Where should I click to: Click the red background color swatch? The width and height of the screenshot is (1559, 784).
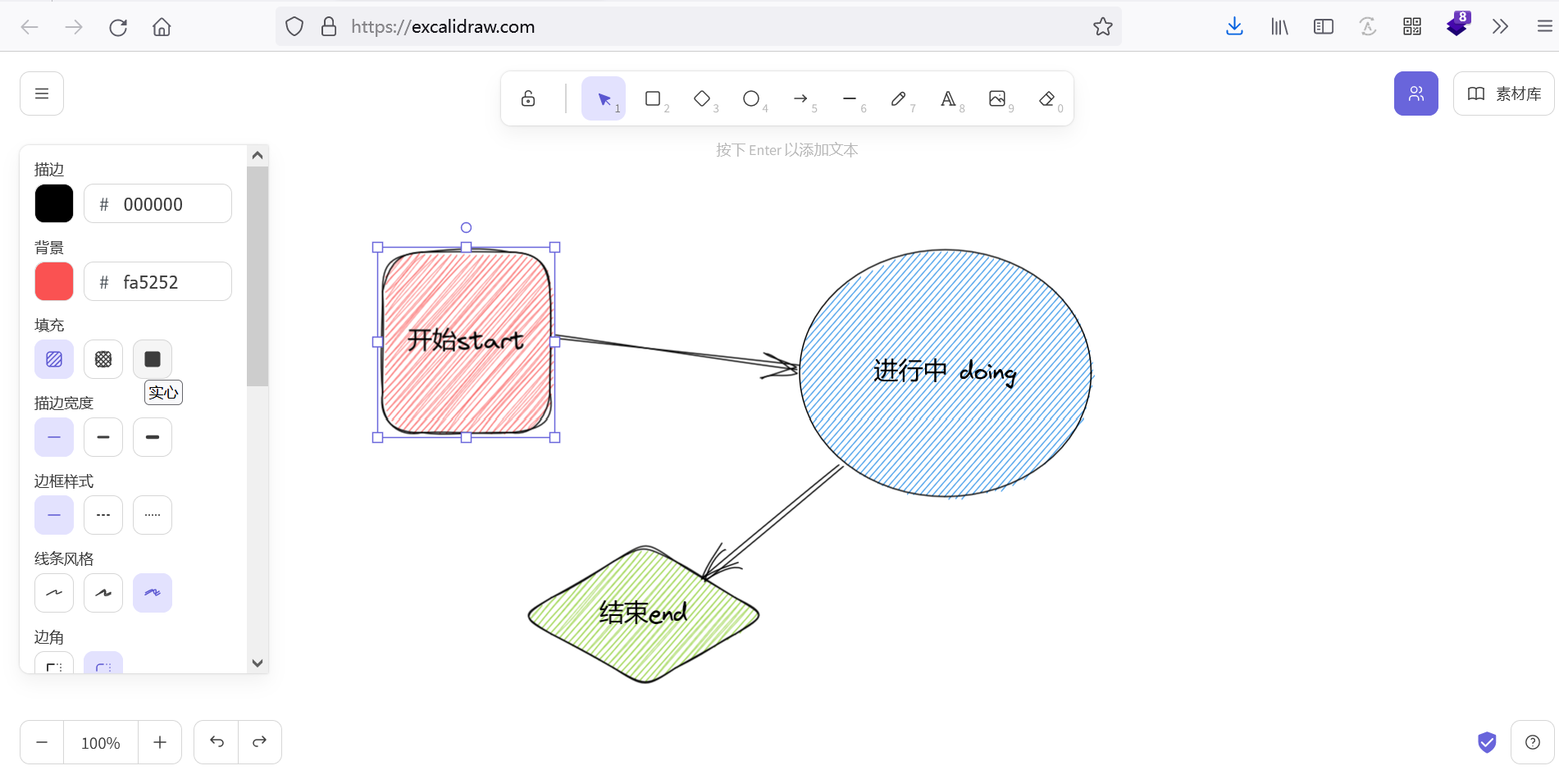pyautogui.click(x=54, y=281)
